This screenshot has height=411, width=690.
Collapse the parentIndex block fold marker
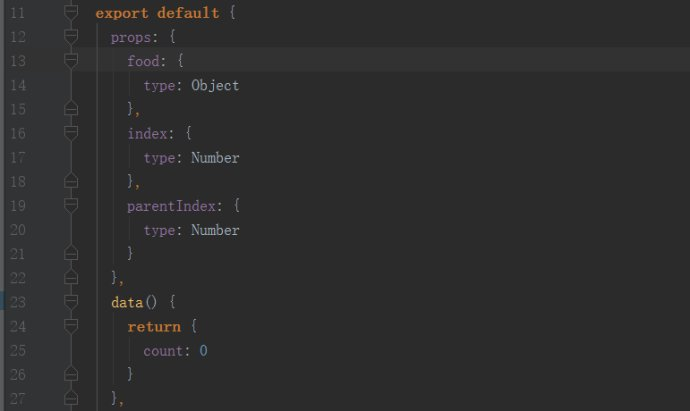pos(70,206)
